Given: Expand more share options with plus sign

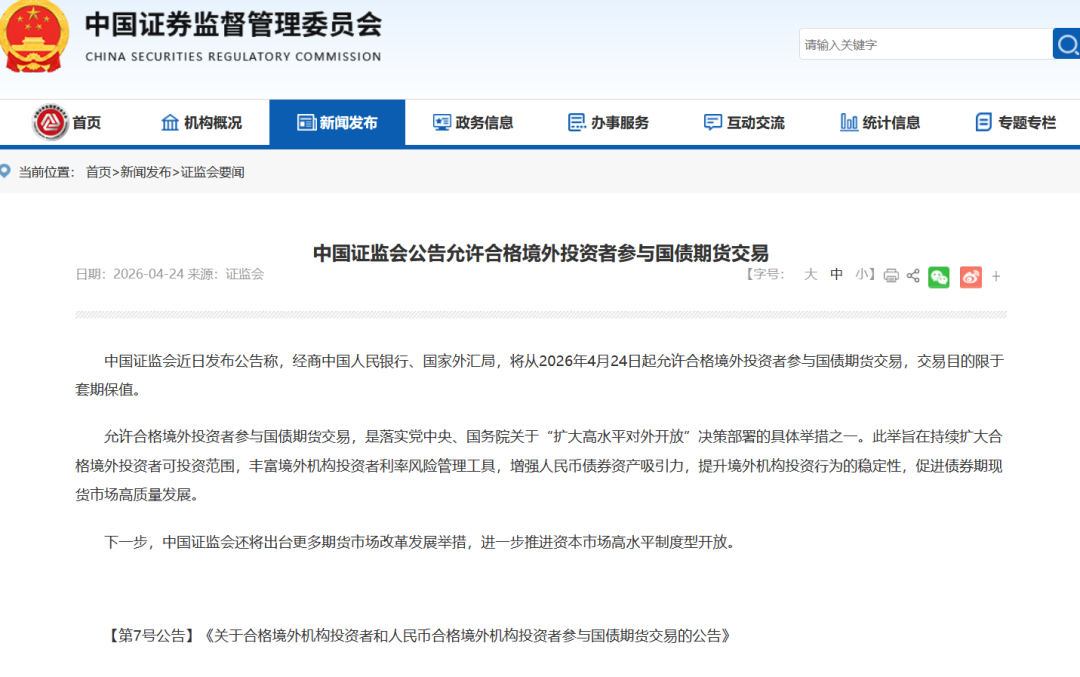Looking at the screenshot, I should (995, 276).
